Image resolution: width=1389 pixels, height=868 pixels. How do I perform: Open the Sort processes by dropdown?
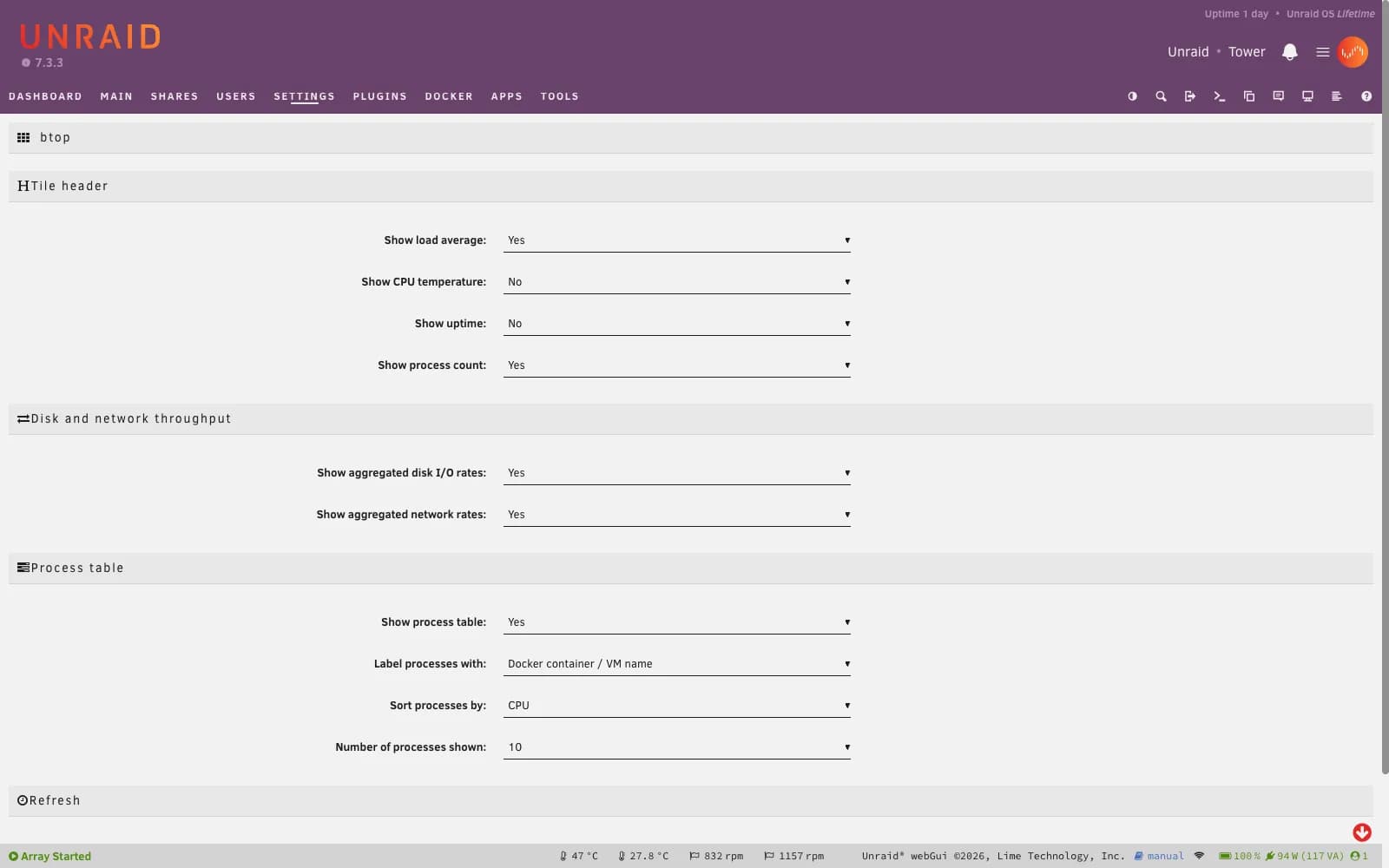(x=677, y=706)
